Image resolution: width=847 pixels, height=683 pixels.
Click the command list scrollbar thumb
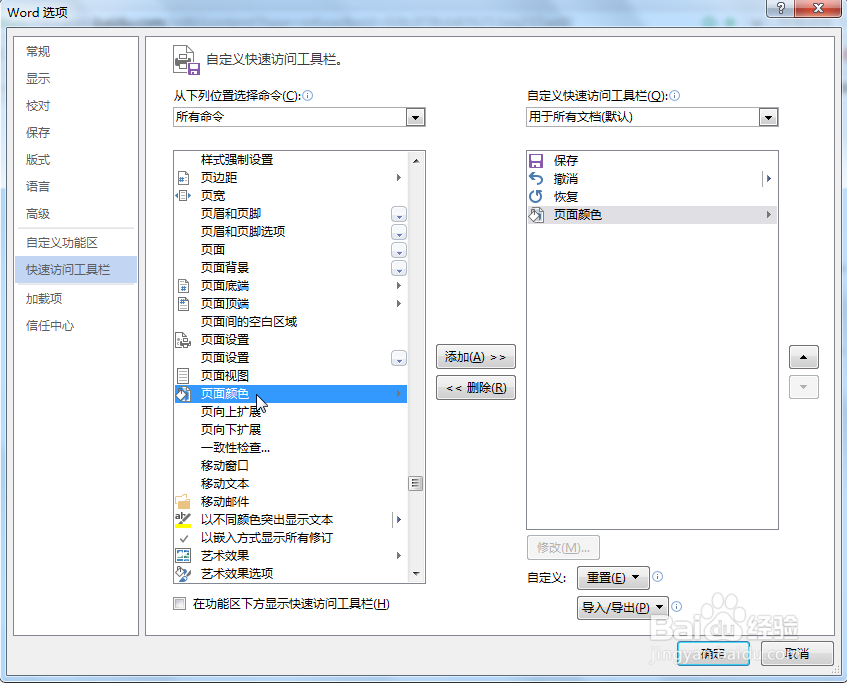pyautogui.click(x=415, y=483)
